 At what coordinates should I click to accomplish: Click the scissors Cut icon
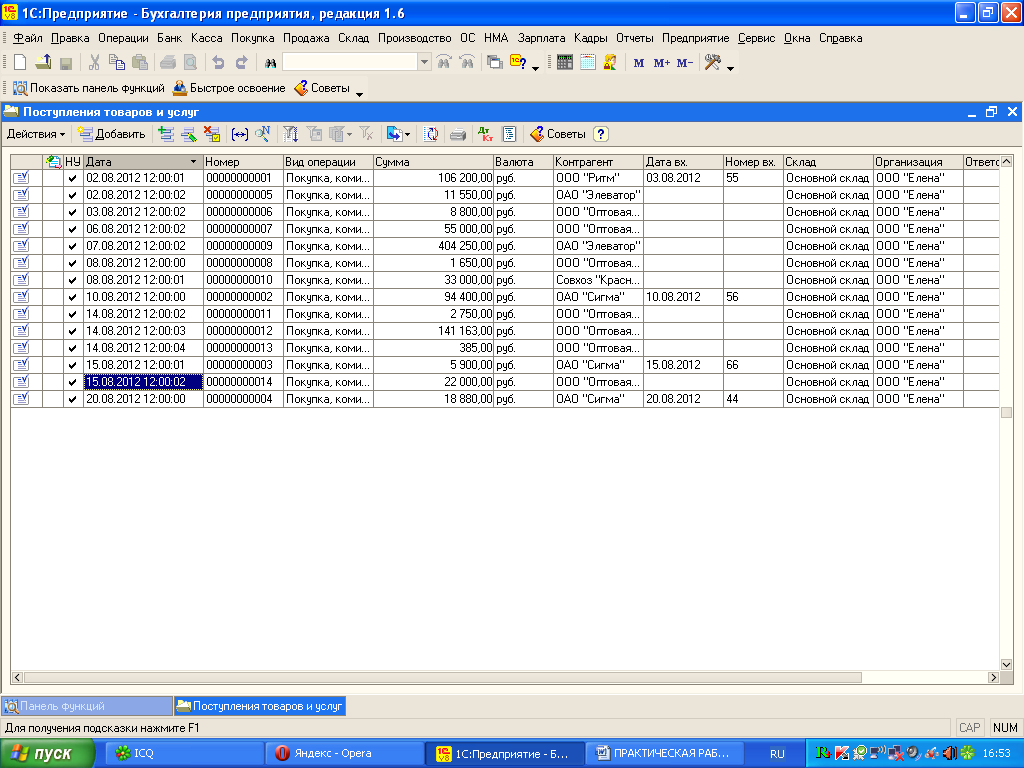(94, 63)
